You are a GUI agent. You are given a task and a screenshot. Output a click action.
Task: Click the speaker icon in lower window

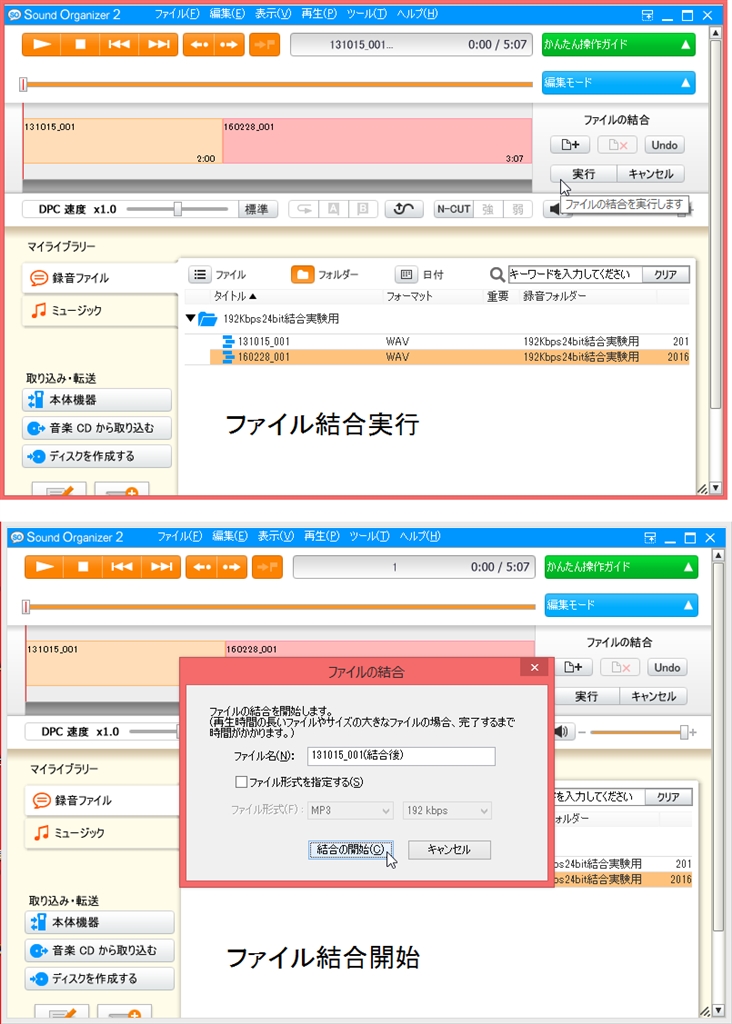coord(561,731)
